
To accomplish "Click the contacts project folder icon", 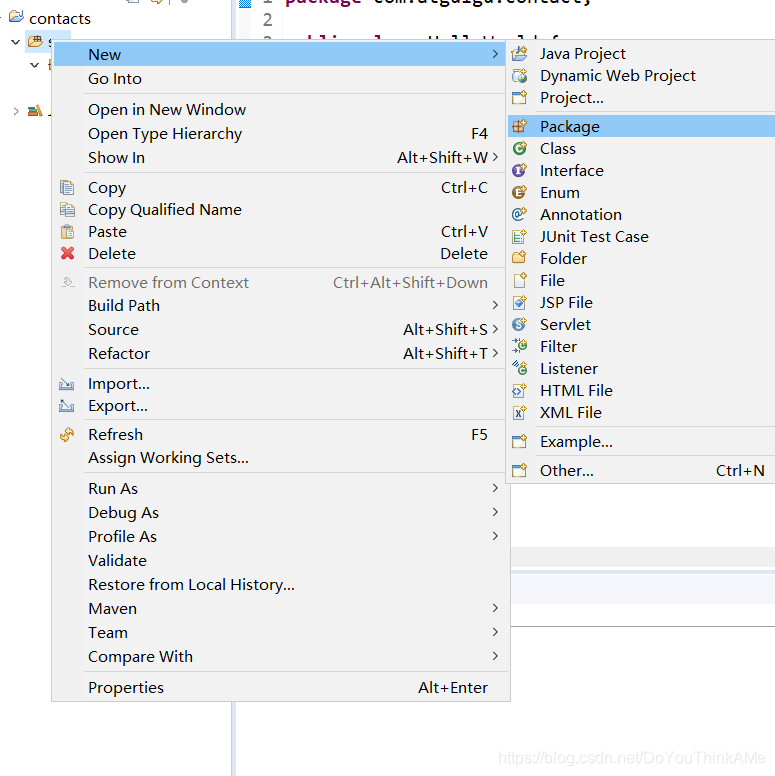I will [16, 17].
